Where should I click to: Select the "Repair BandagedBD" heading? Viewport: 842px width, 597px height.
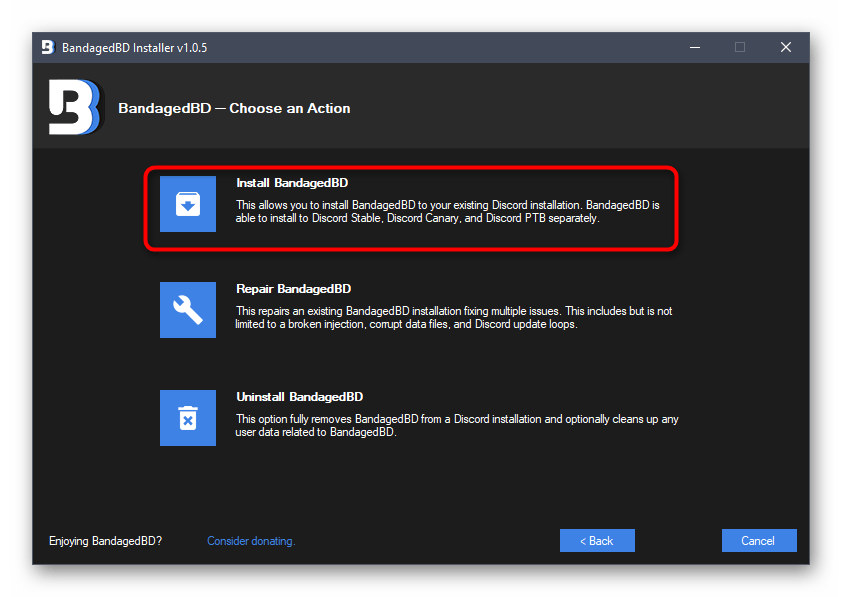[x=294, y=289]
